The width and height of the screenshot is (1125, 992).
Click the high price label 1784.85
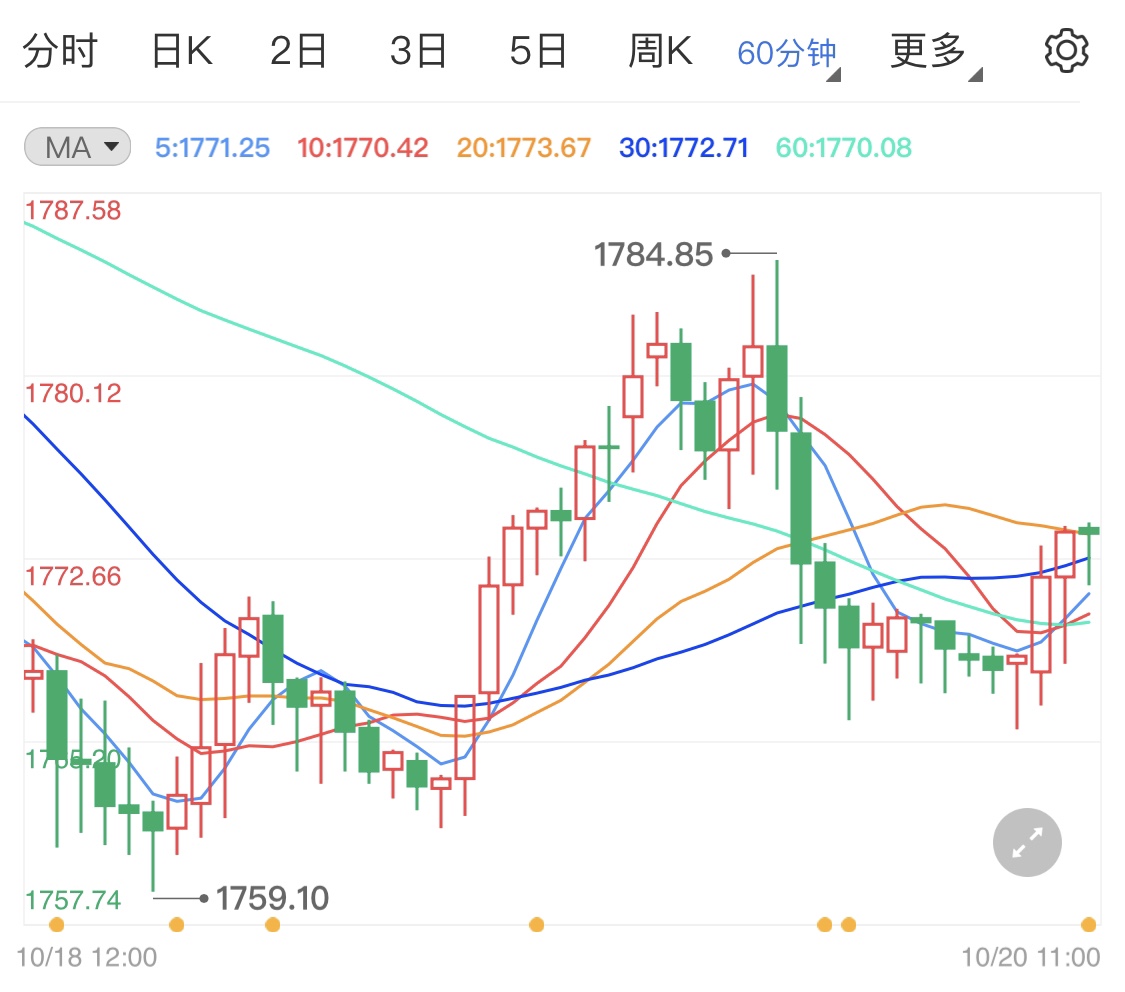tap(653, 254)
